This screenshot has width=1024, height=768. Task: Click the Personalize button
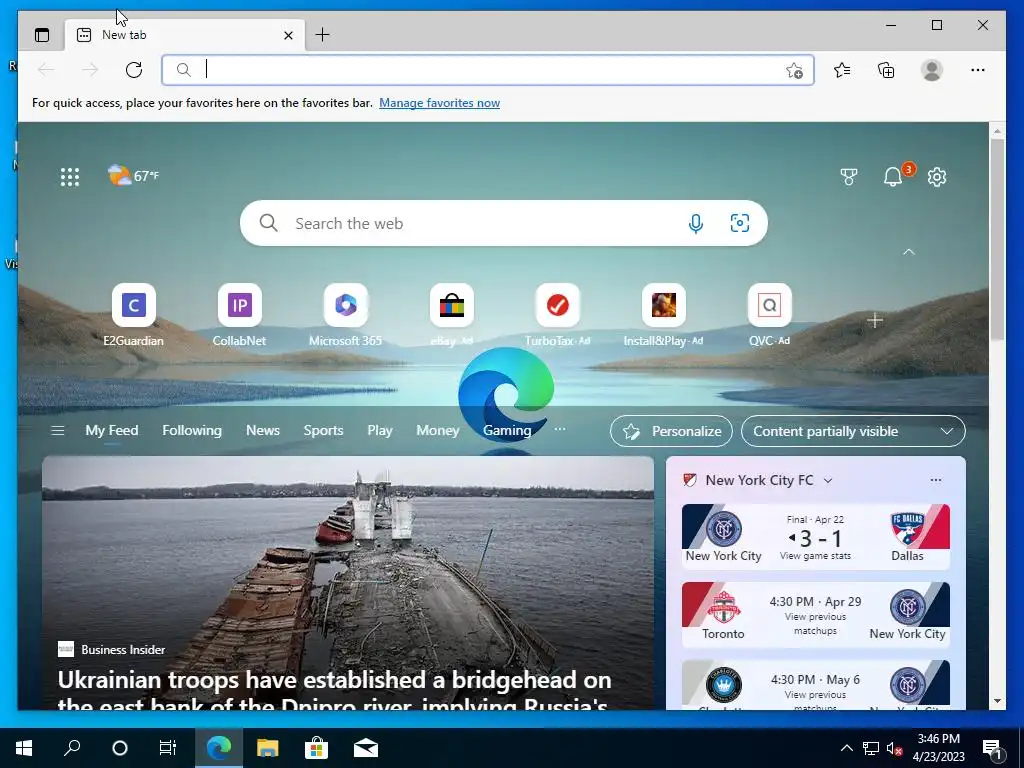[671, 431]
